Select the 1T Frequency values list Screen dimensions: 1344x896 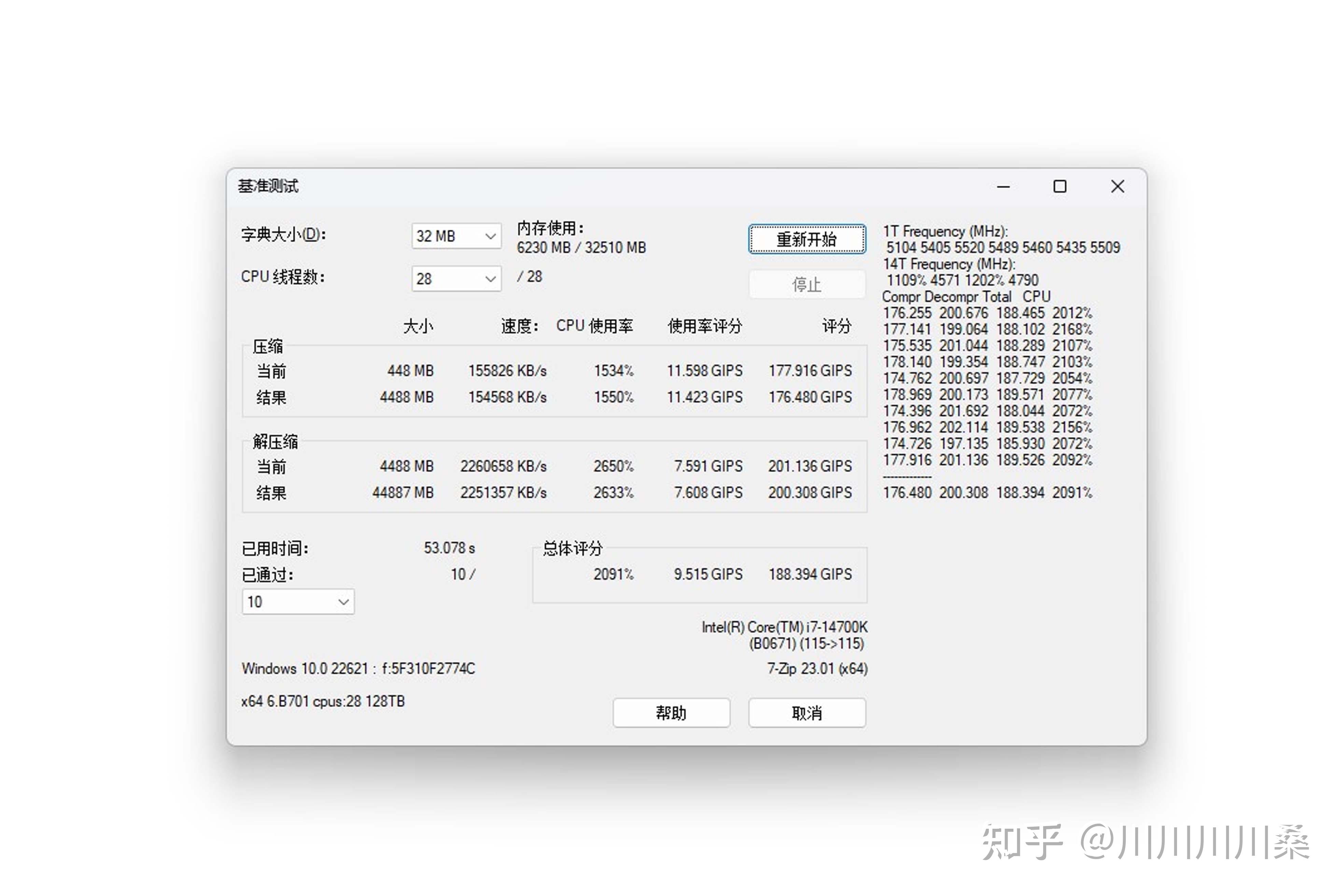click(1002, 248)
